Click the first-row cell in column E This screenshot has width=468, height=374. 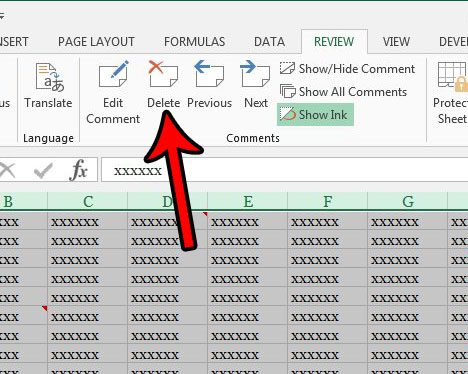click(248, 221)
